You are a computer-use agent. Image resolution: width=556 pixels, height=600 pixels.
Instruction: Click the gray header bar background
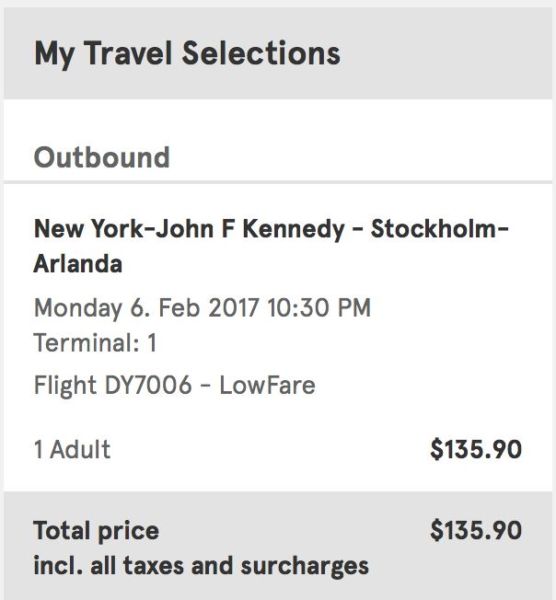point(279,53)
